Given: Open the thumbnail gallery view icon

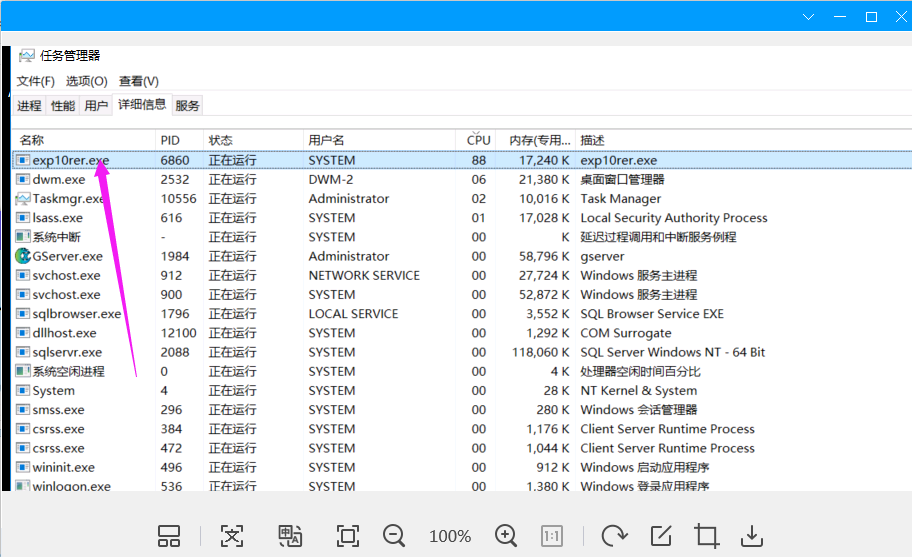Looking at the screenshot, I should pyautogui.click(x=169, y=535).
